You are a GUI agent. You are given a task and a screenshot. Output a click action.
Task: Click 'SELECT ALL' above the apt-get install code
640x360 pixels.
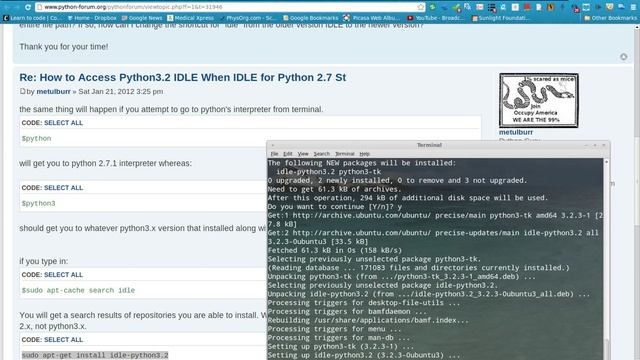[x=63, y=340]
